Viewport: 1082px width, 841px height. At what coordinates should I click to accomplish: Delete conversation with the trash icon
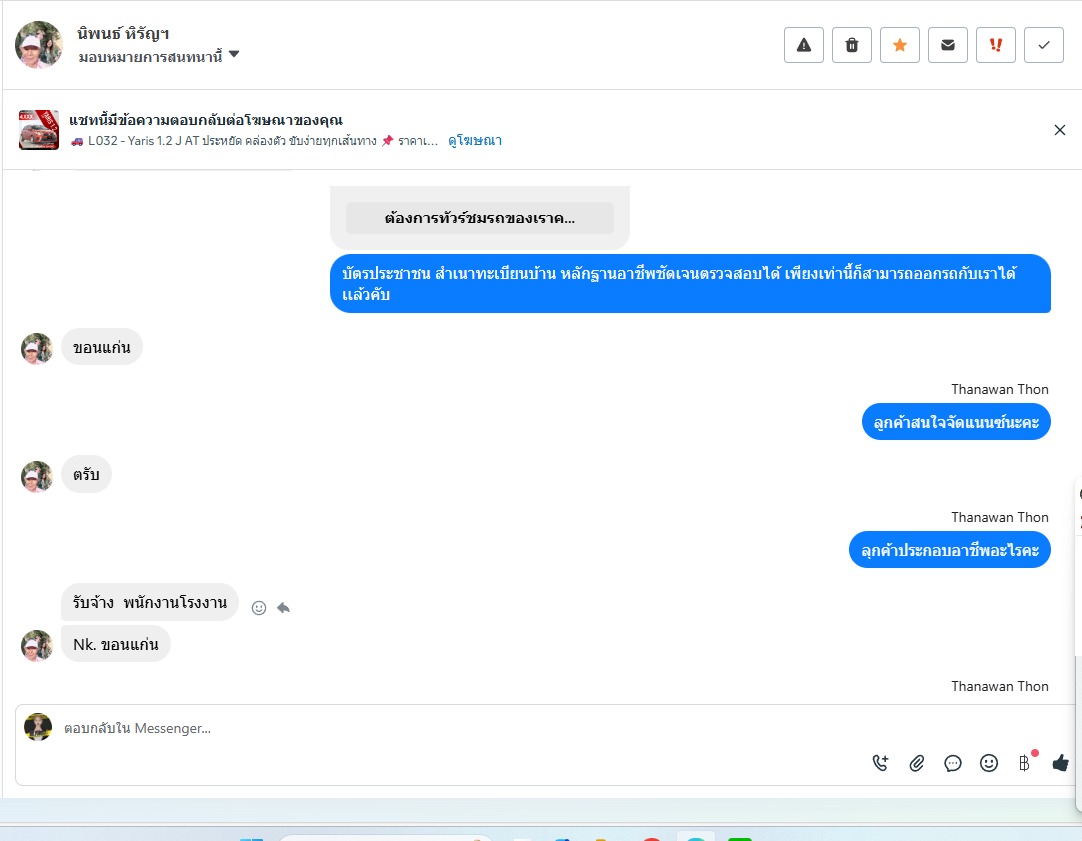[852, 45]
